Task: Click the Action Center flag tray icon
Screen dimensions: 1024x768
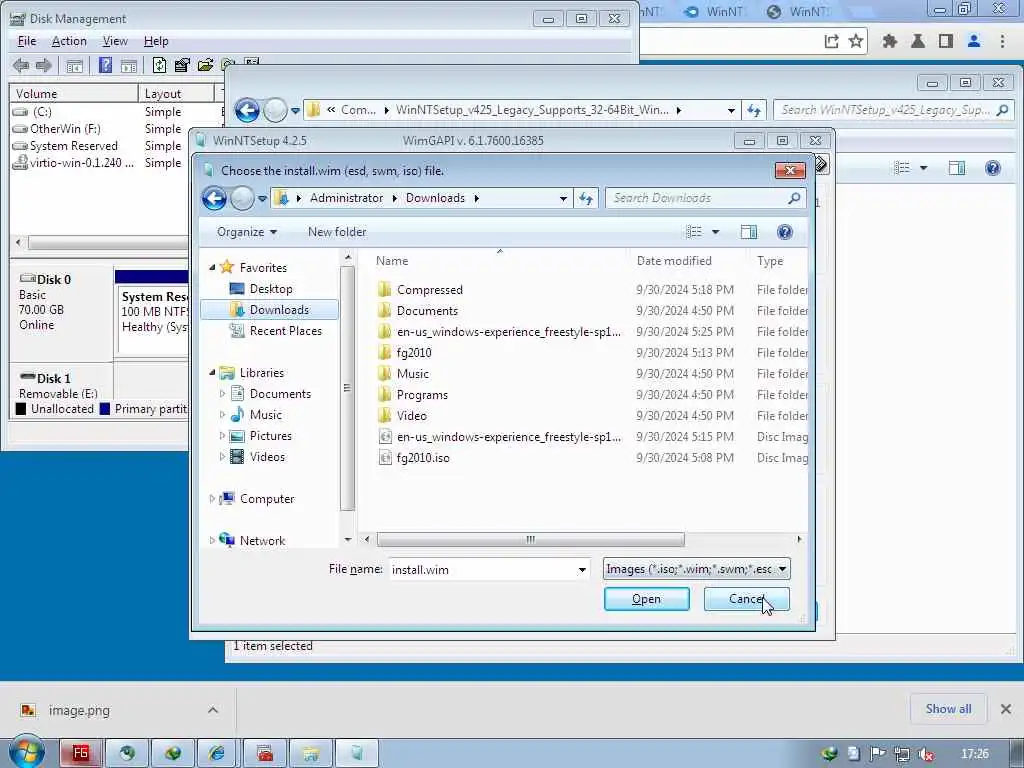Action: pos(877,754)
